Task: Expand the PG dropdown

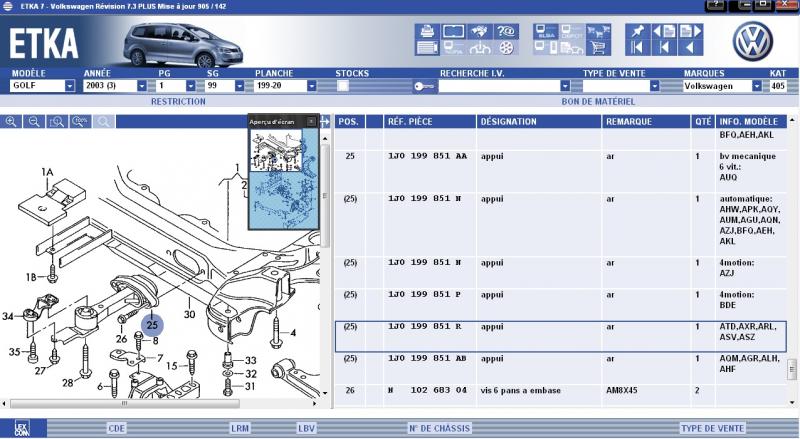Action: (x=191, y=86)
